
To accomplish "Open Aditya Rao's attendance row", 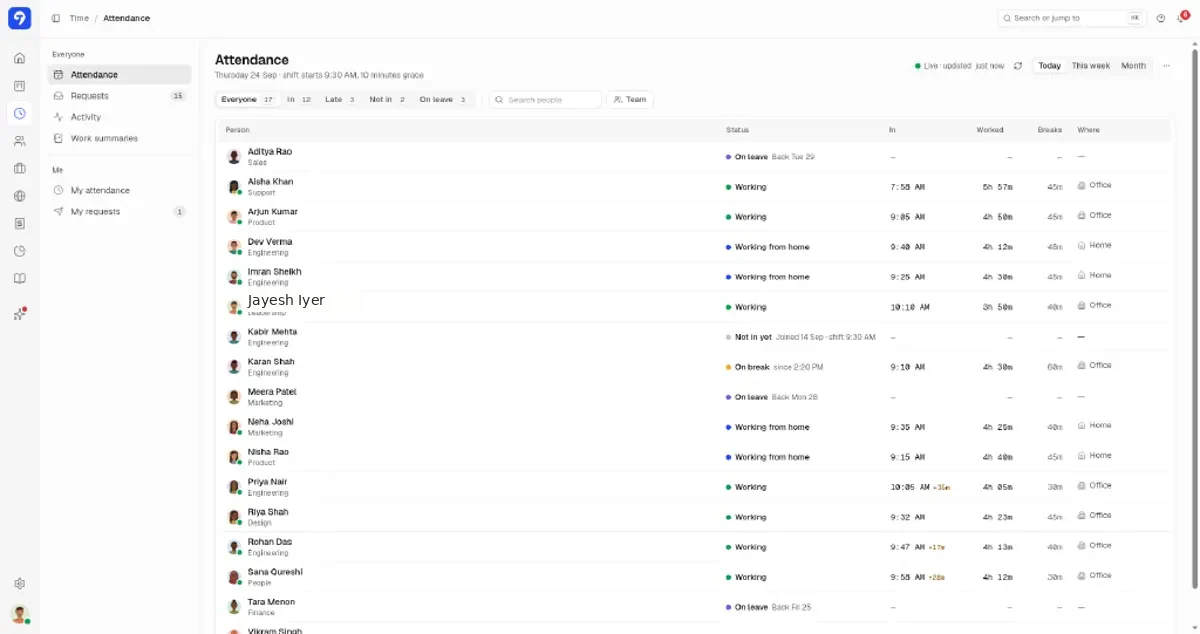I will (695, 157).
